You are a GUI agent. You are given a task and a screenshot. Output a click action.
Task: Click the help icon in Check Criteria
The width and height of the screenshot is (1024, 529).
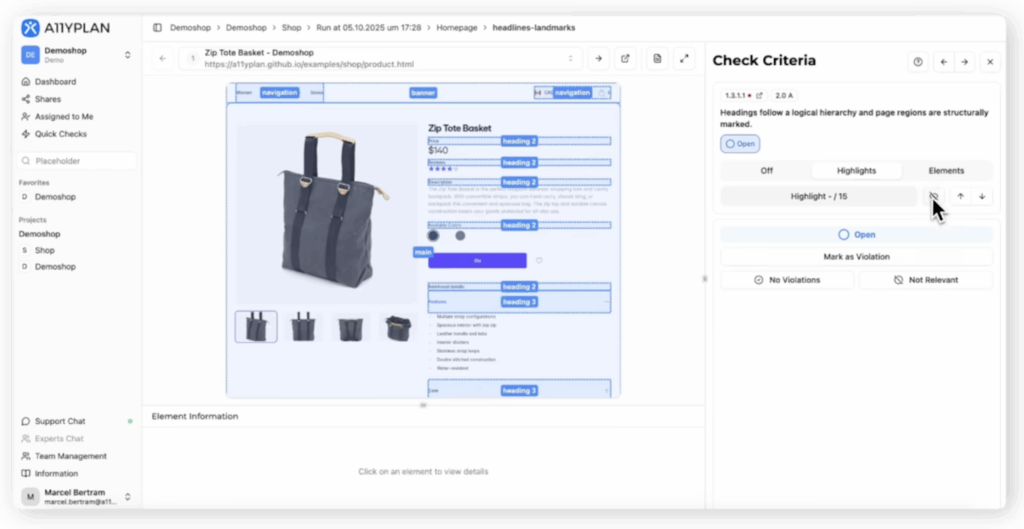(918, 62)
